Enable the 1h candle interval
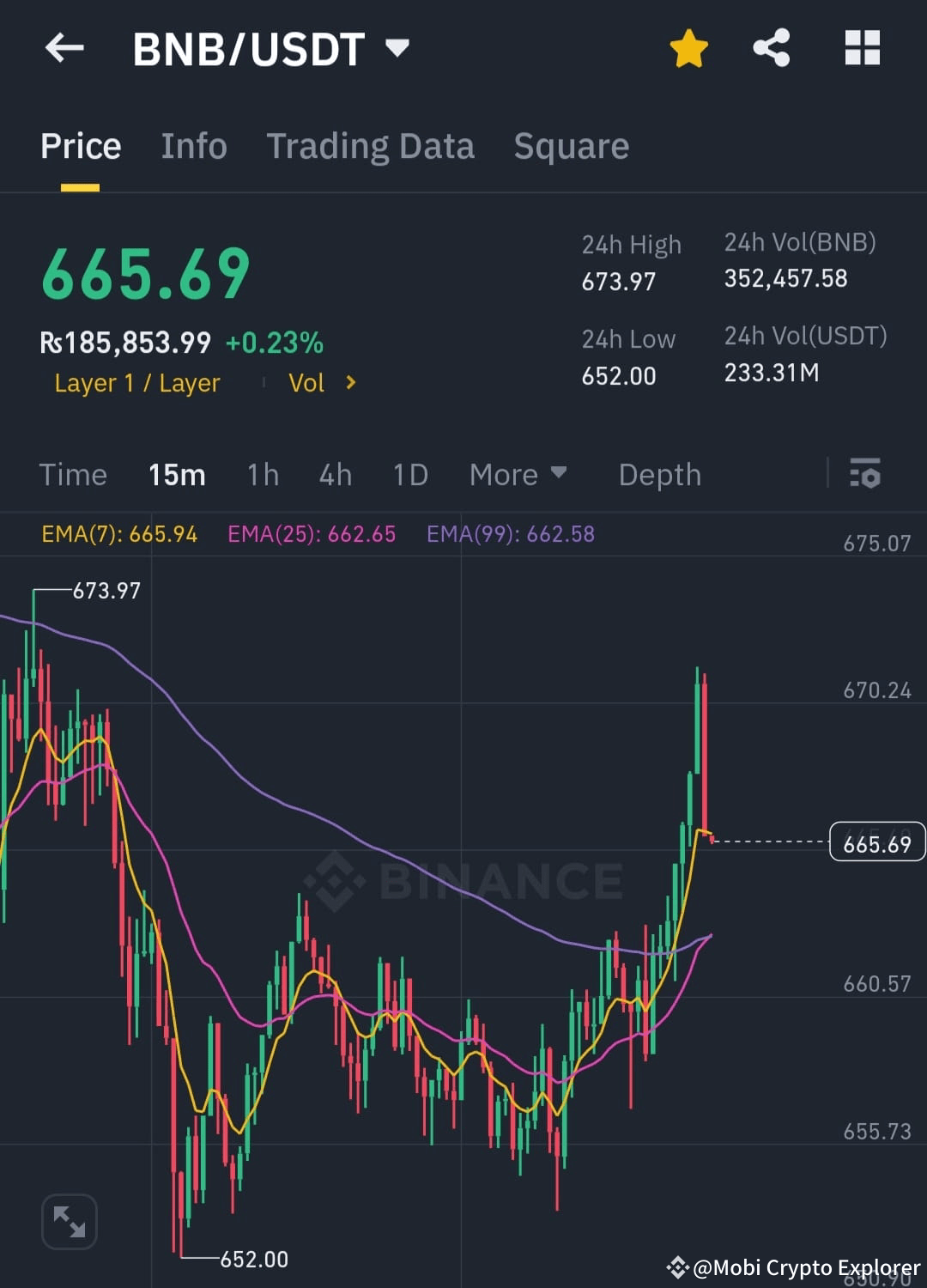 click(263, 474)
